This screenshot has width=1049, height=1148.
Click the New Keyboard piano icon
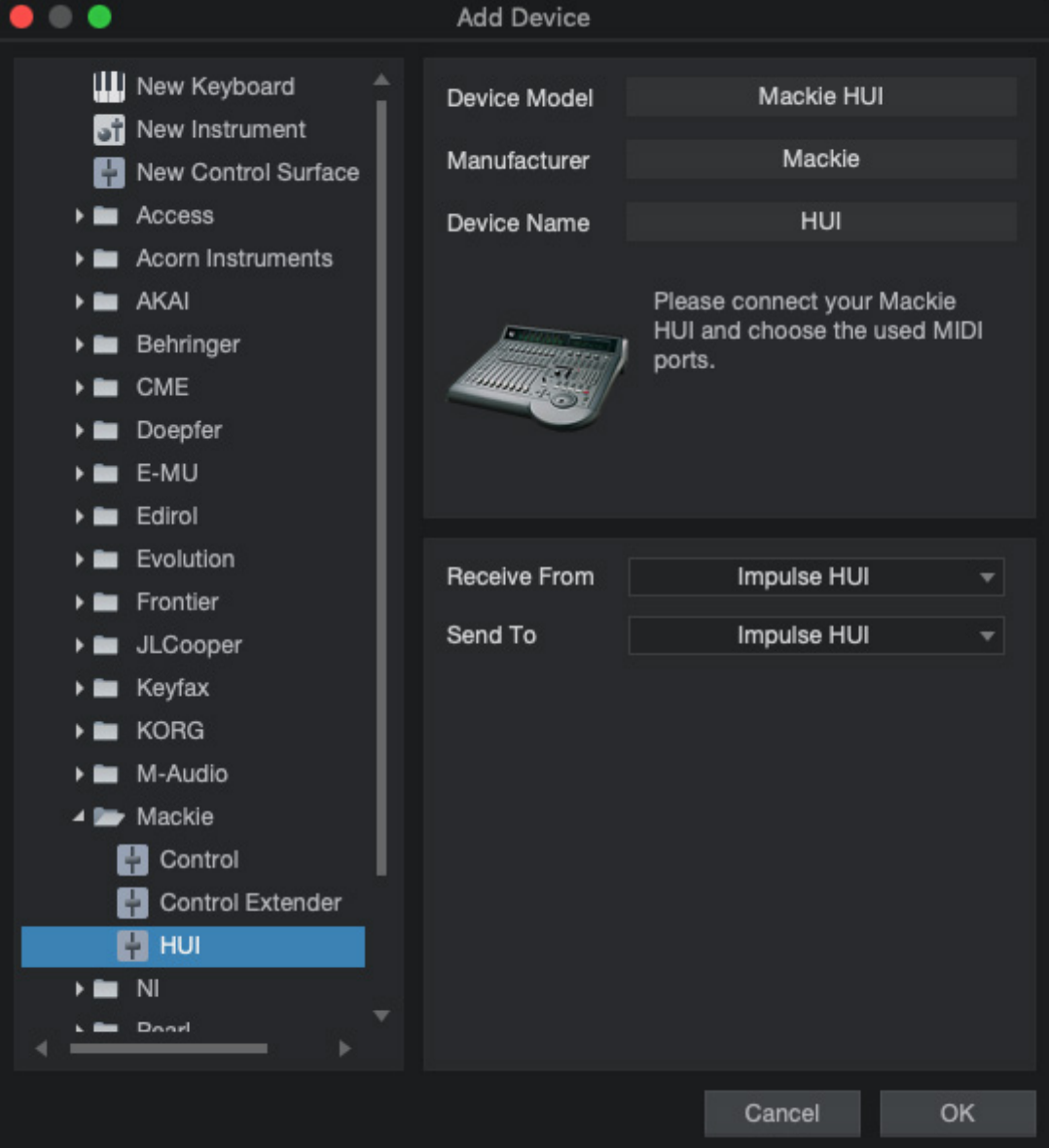click(x=109, y=87)
